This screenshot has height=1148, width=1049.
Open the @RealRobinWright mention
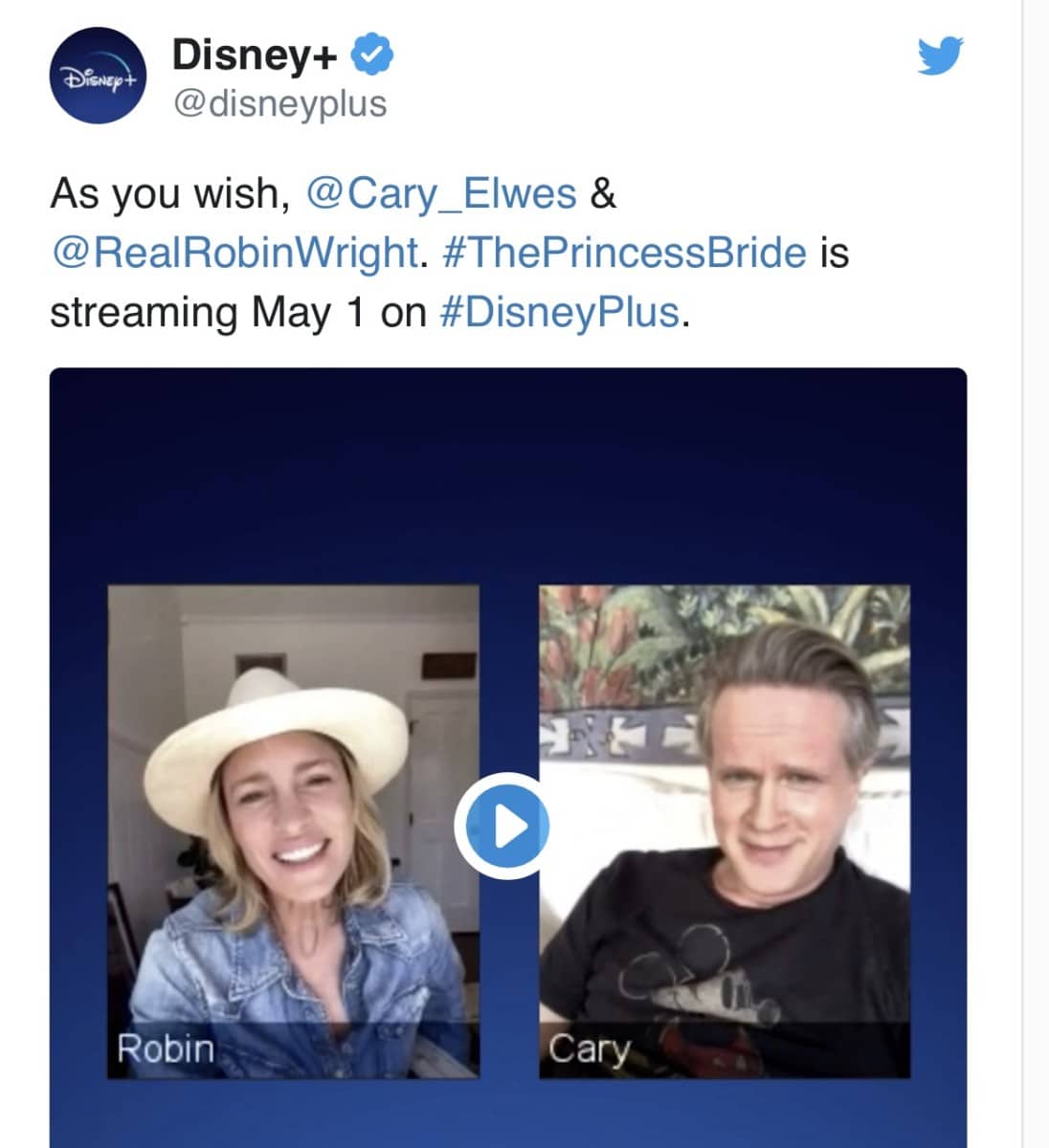(x=234, y=253)
